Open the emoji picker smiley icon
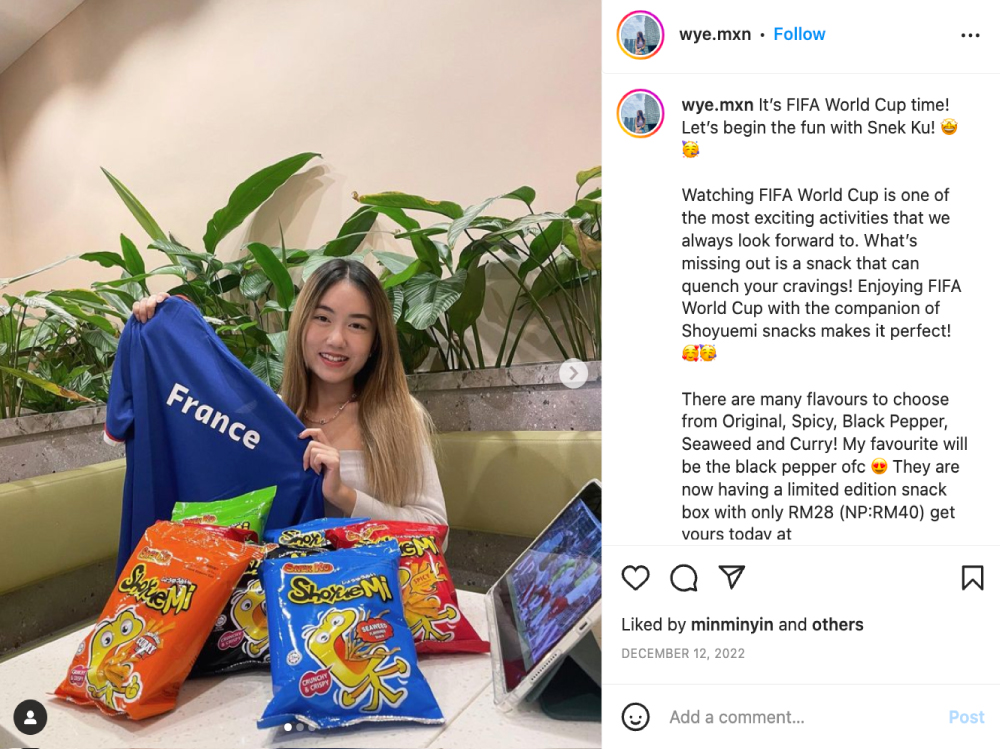This screenshot has width=1000, height=749. [x=635, y=716]
